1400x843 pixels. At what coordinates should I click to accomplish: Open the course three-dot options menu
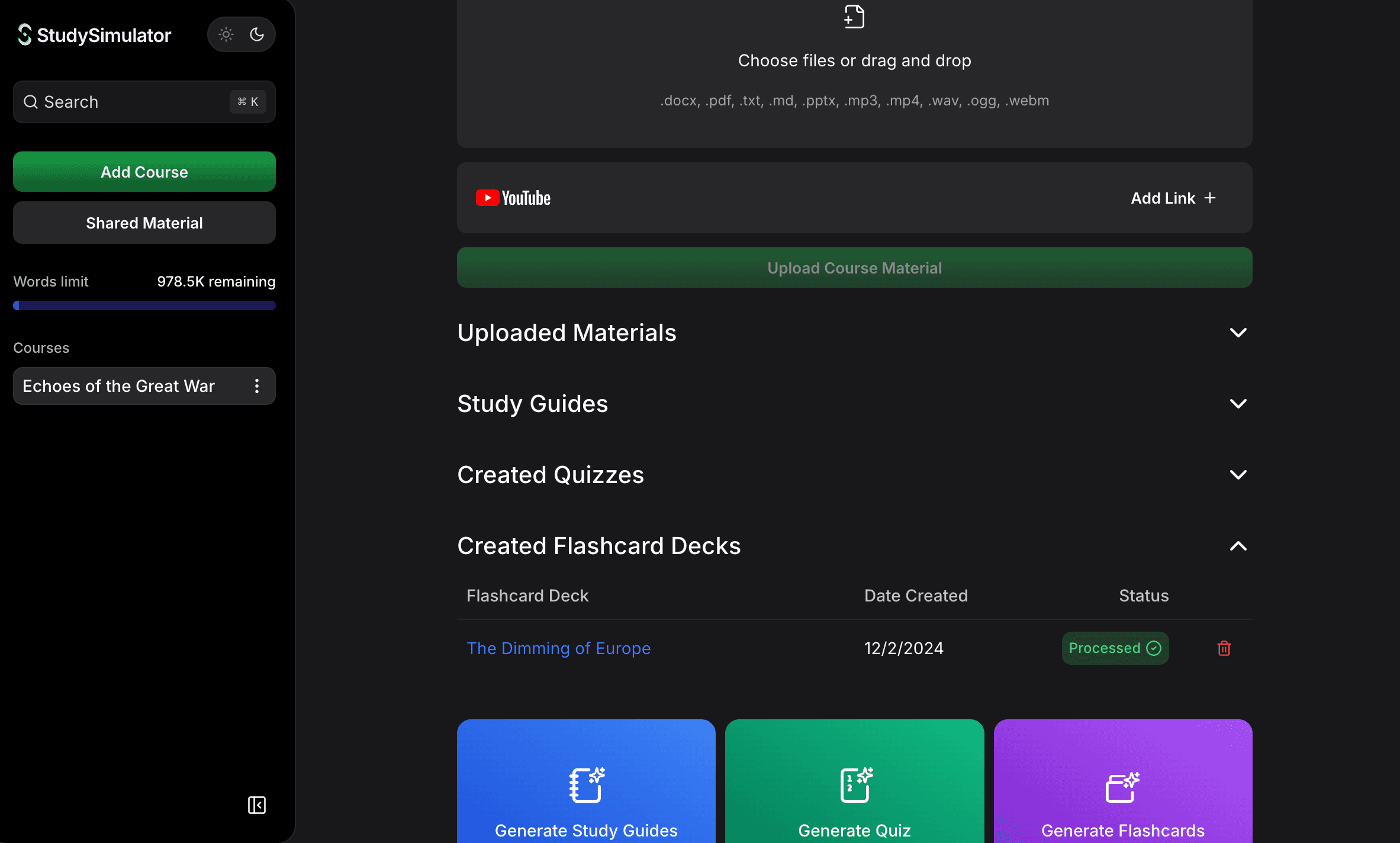coord(257,386)
